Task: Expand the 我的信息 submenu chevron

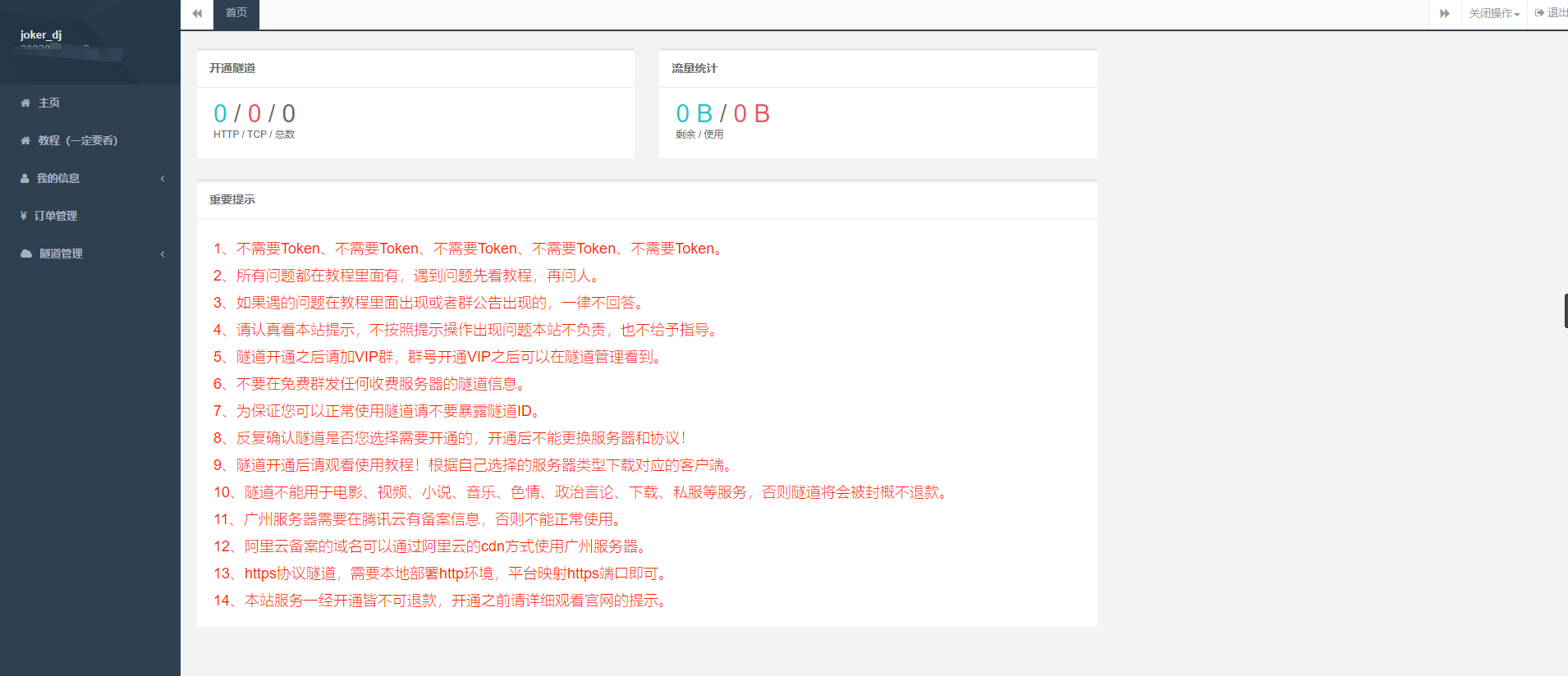Action: tap(163, 178)
